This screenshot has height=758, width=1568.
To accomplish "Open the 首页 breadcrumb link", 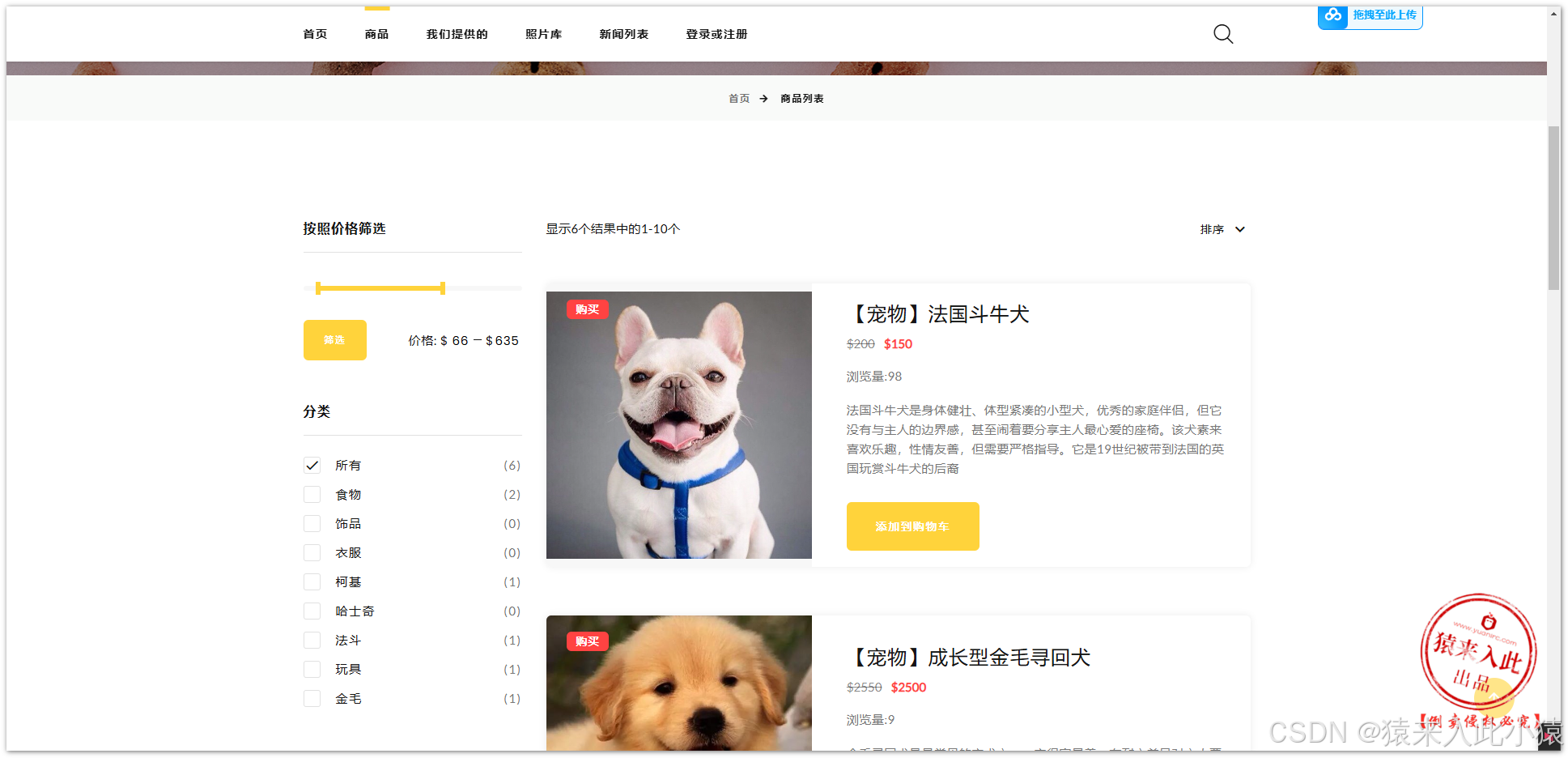I will pyautogui.click(x=738, y=98).
